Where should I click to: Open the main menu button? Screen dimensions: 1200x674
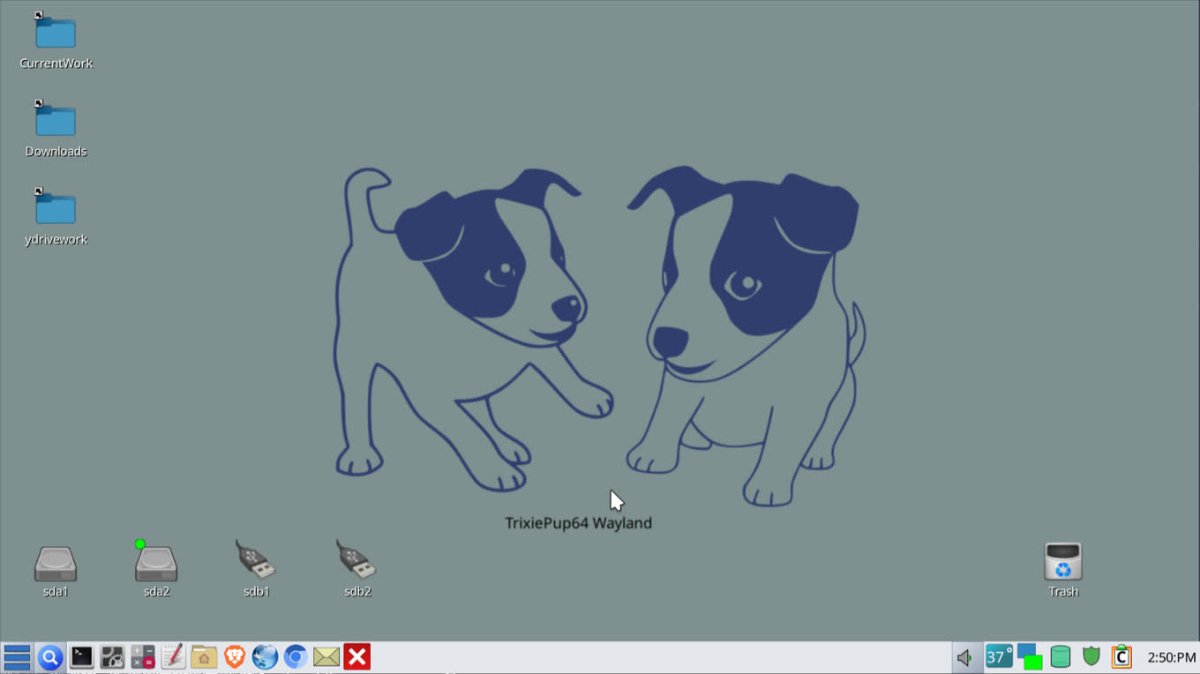[x=15, y=657]
